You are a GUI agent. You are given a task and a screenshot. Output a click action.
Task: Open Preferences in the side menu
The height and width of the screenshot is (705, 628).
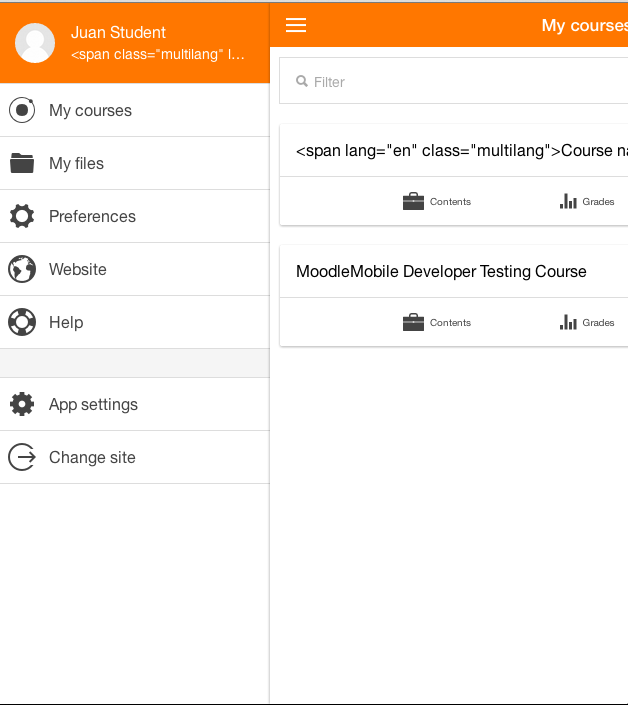coord(135,216)
